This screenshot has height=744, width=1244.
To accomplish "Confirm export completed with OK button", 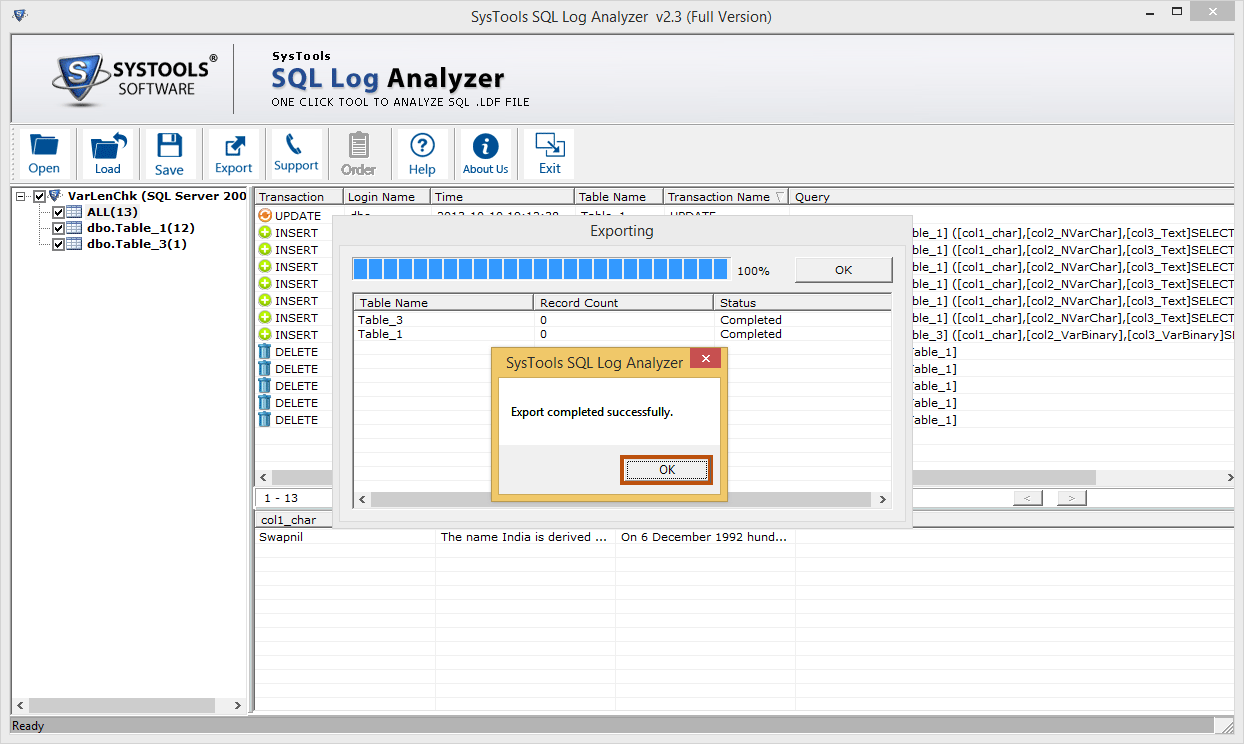I will coord(666,470).
